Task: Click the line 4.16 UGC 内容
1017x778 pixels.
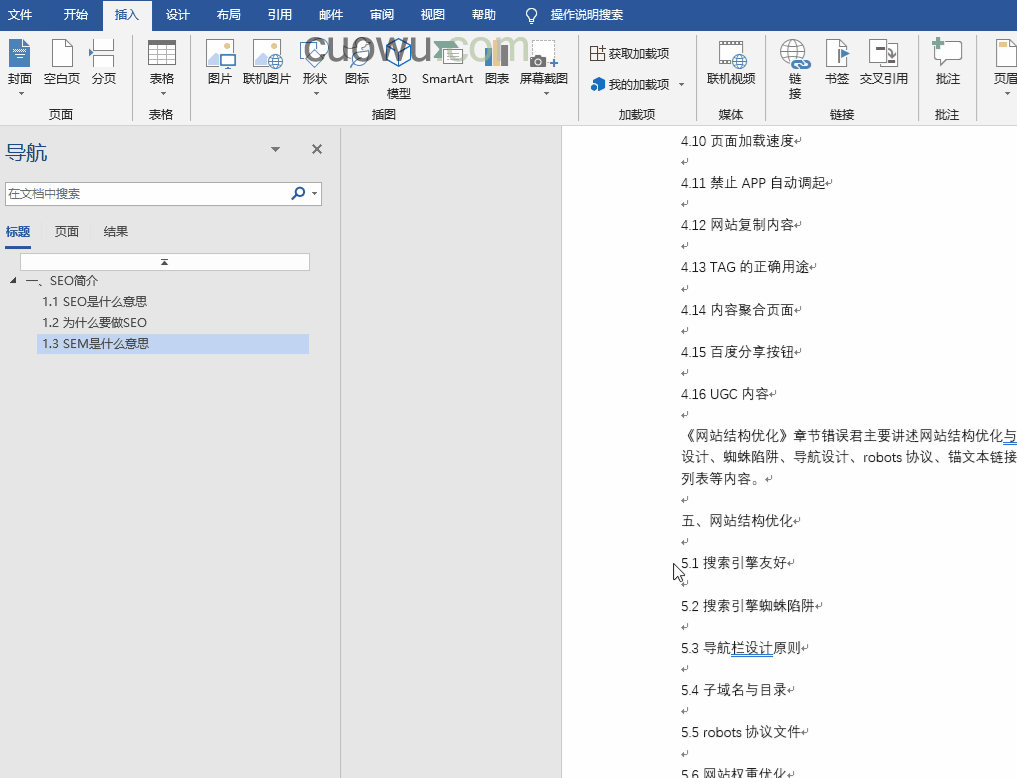Action: [724, 394]
